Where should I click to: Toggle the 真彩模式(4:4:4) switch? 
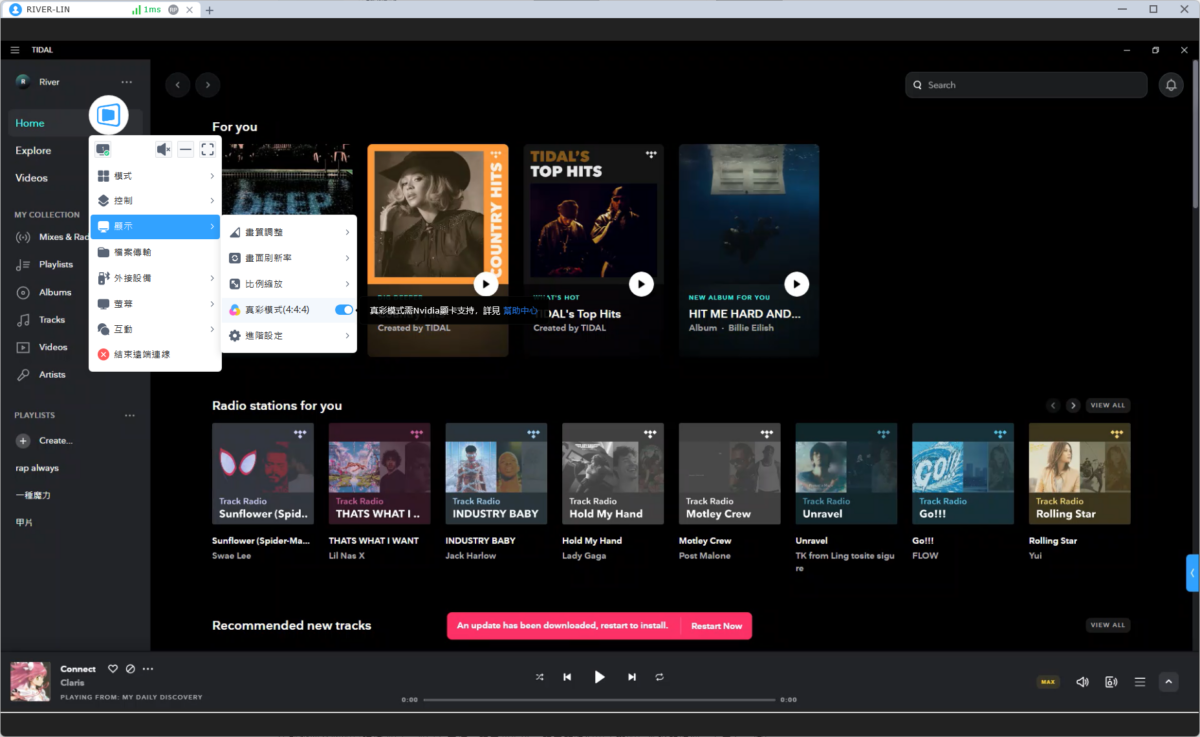click(344, 310)
